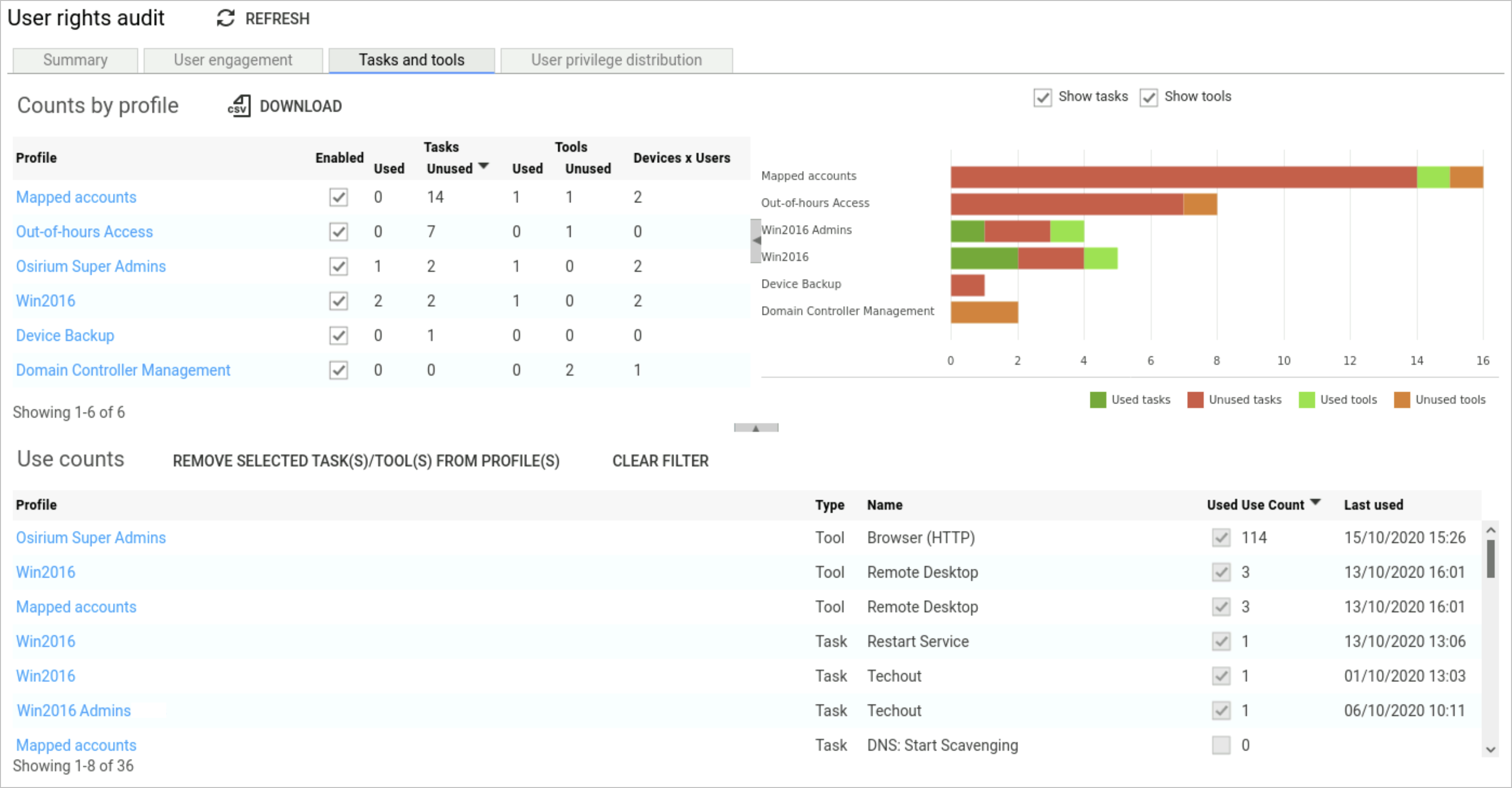The height and width of the screenshot is (788, 1512).
Task: Open the User privilege distribution tab
Action: point(616,59)
